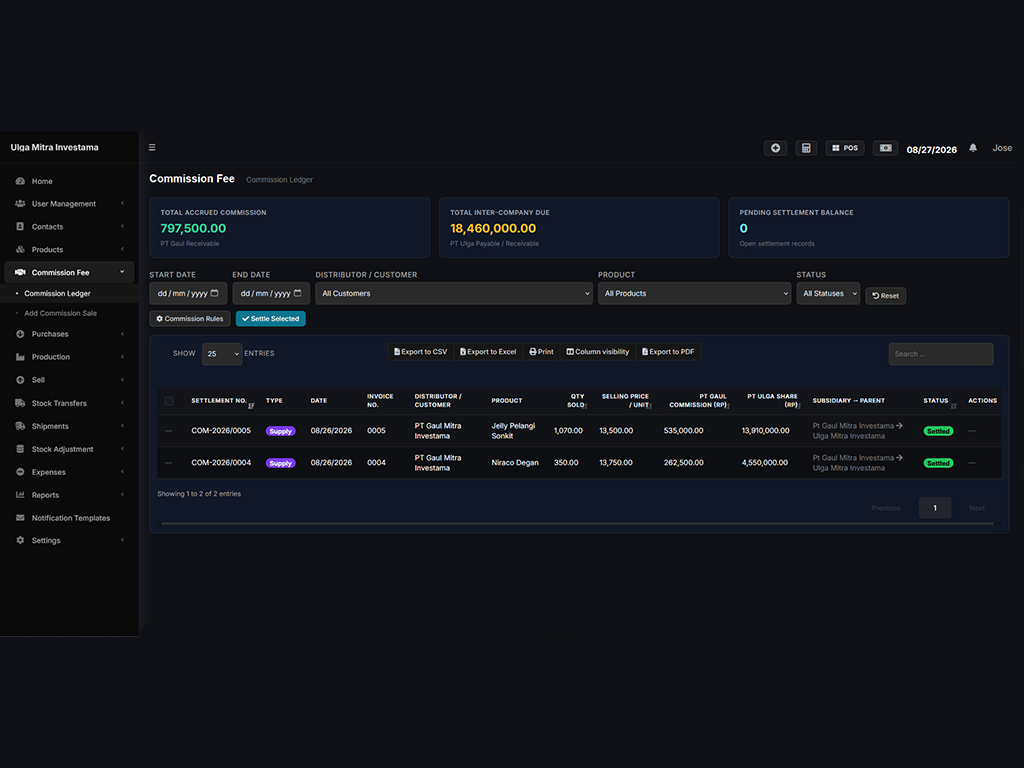Click the Stock Transfers truck icon
This screenshot has width=1024, height=768.
(20, 403)
